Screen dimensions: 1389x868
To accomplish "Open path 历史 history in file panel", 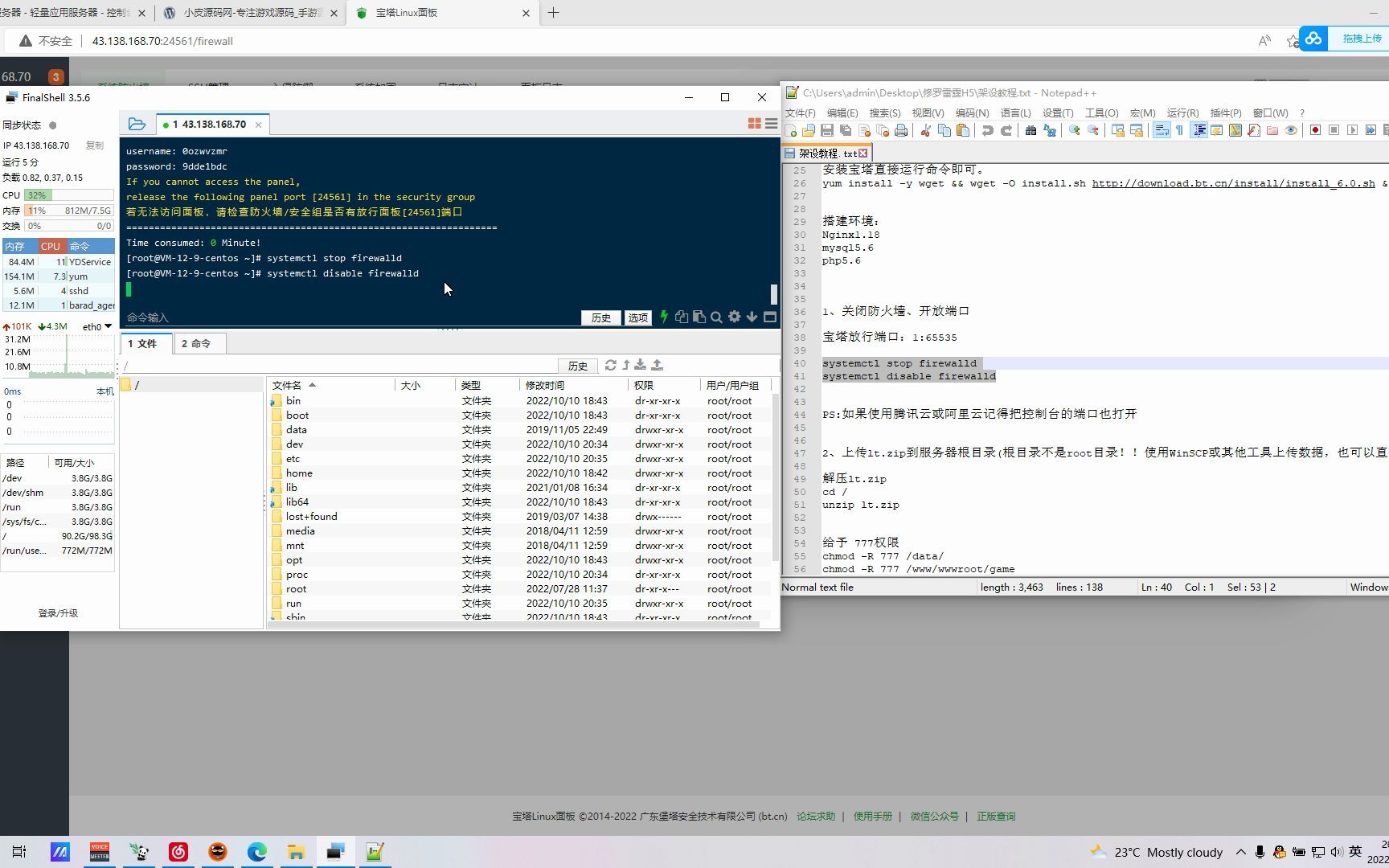I will (x=578, y=366).
